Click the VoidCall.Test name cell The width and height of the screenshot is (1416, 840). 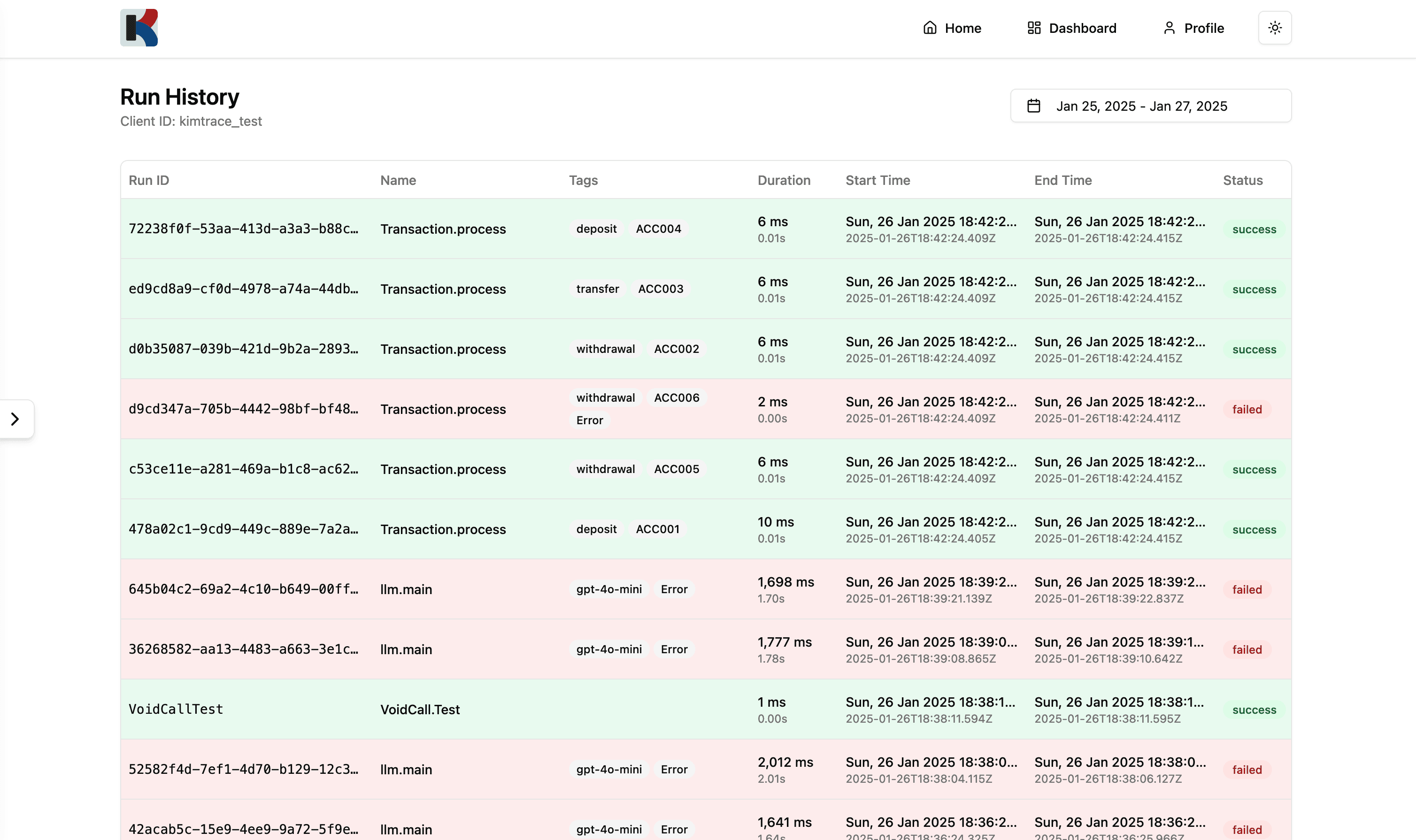(420, 709)
